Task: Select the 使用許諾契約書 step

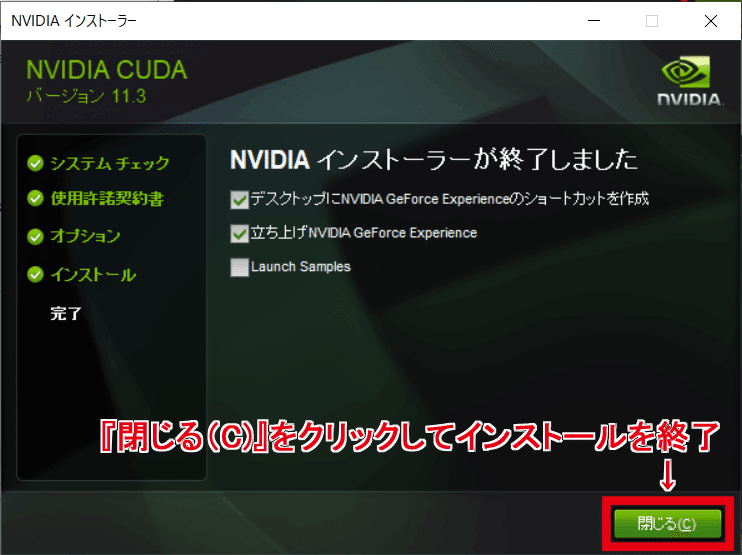Action: point(107,198)
